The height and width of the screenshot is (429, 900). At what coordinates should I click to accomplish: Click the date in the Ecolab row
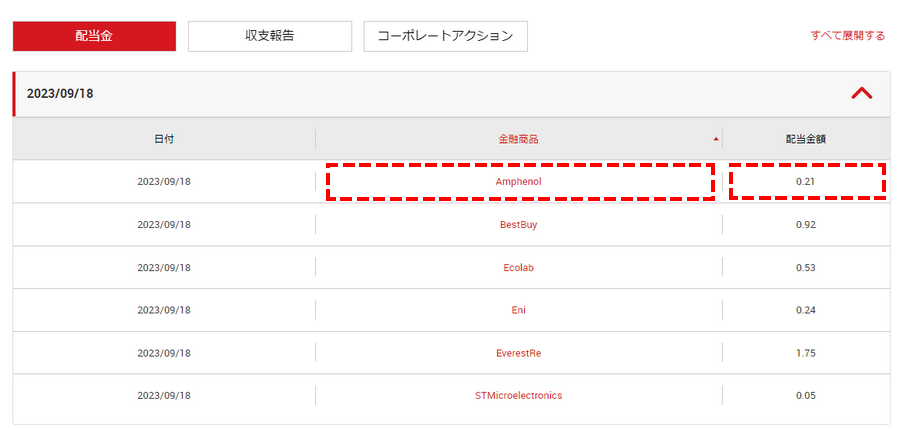(164, 268)
